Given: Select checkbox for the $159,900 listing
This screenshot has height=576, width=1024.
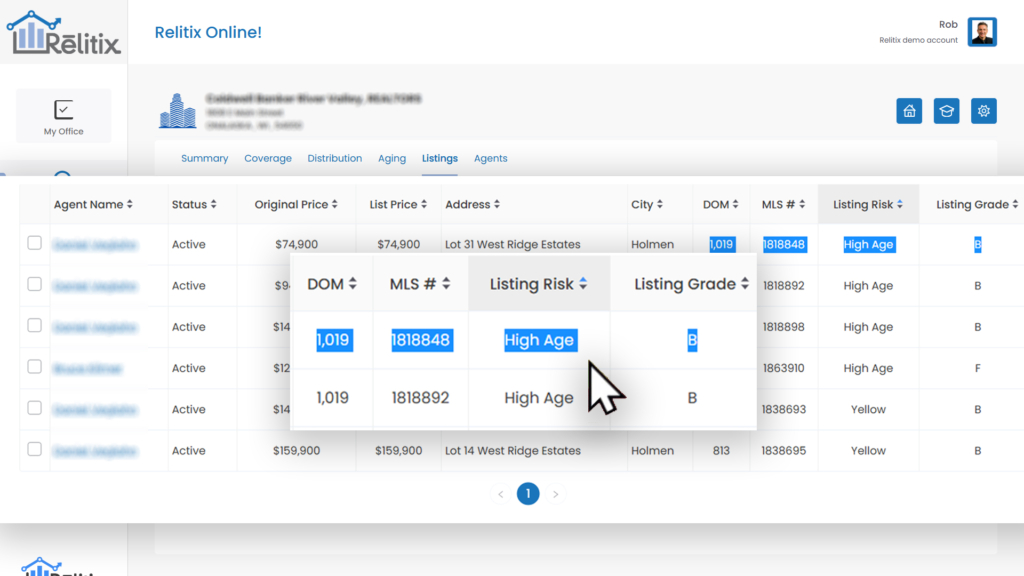Looking at the screenshot, I should click(35, 450).
